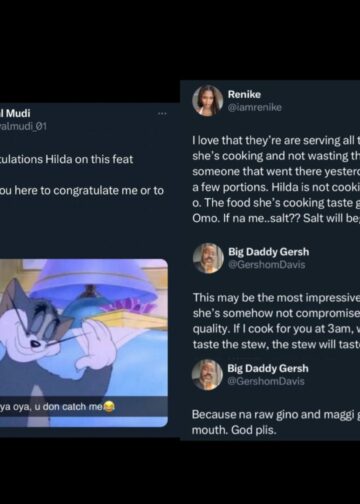The width and height of the screenshot is (360, 504).
Task: Open the three-dot more menu on Mudi's tweet
Action: tap(162, 114)
